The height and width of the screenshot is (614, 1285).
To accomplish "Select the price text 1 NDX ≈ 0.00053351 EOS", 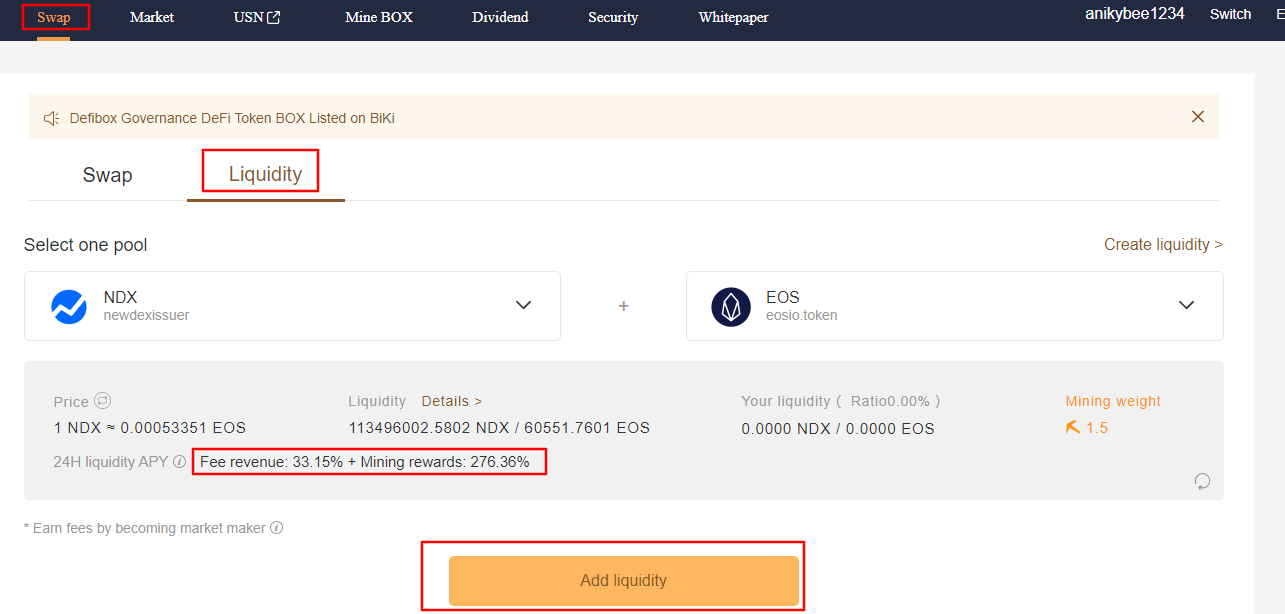I will point(150,428).
